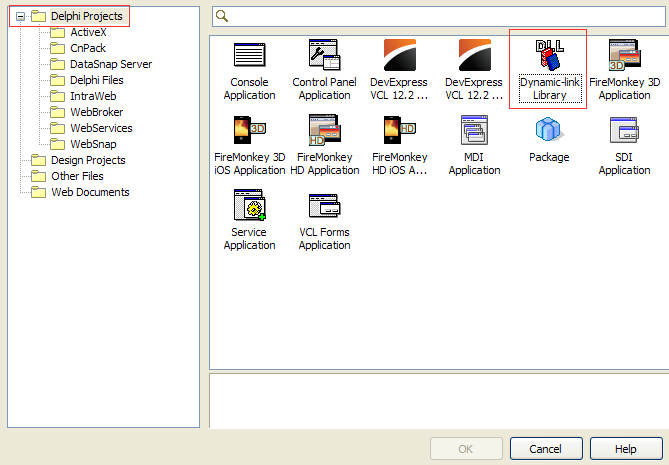Screen dimensions: 669x465
Task: Click the Other Files folder icon
Action: pyautogui.click(x=38, y=176)
